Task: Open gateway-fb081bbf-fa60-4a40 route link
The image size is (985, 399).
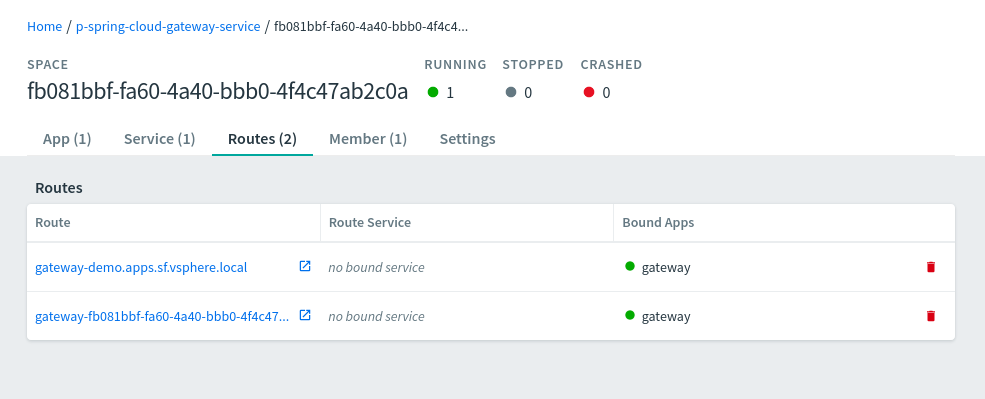Action: pos(163,317)
